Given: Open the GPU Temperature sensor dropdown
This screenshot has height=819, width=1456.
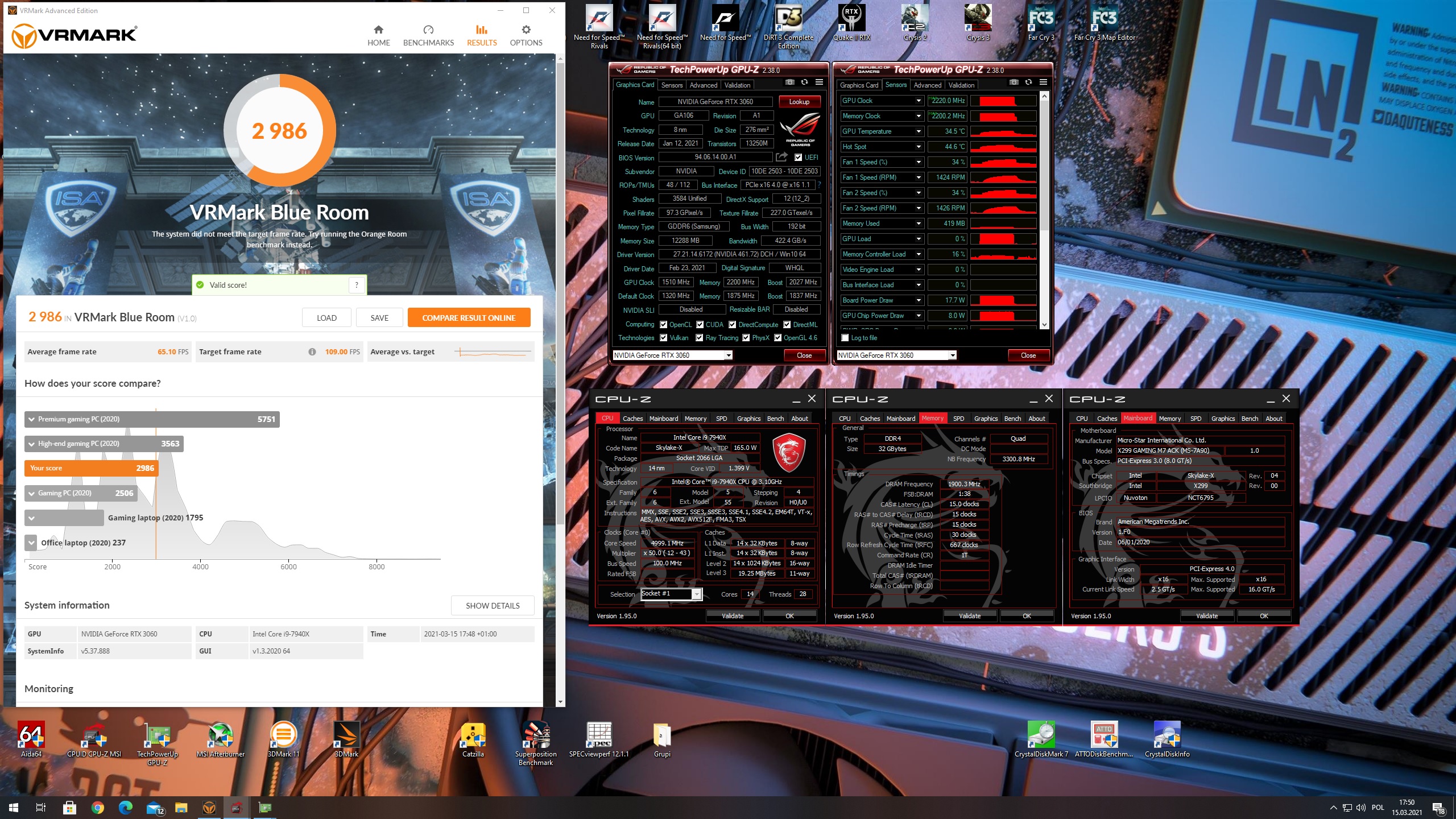Looking at the screenshot, I should point(918,131).
